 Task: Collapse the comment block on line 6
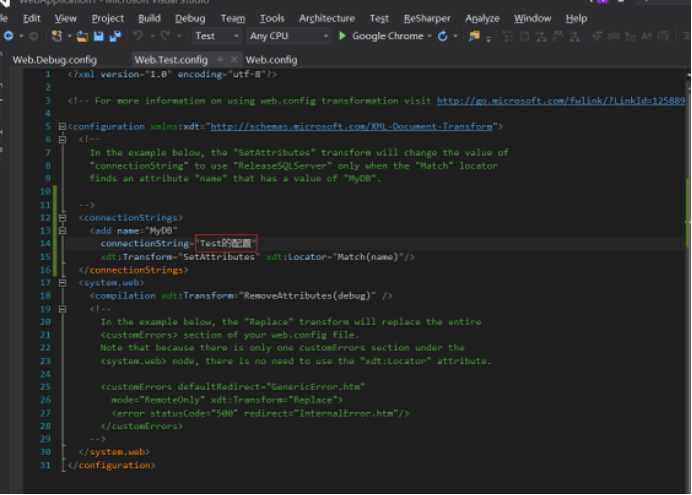pos(62,140)
